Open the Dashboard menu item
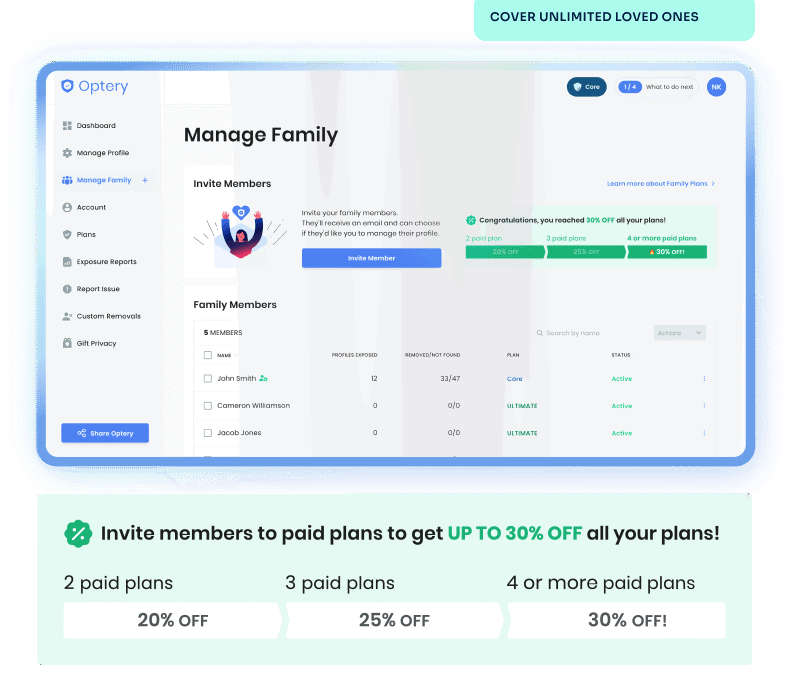791x675 pixels. point(96,126)
